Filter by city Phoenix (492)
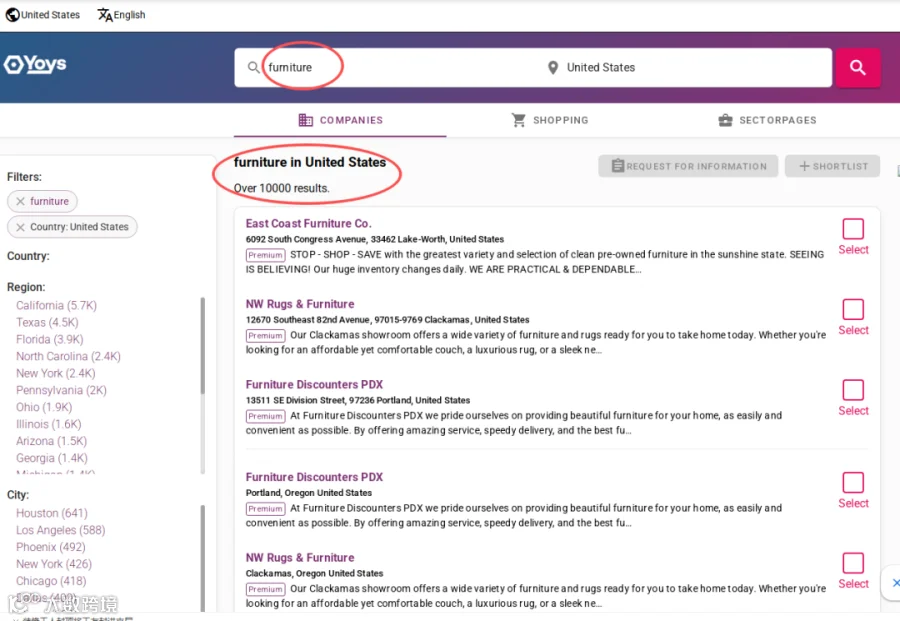Screen dimensions: 900x621 point(51,547)
